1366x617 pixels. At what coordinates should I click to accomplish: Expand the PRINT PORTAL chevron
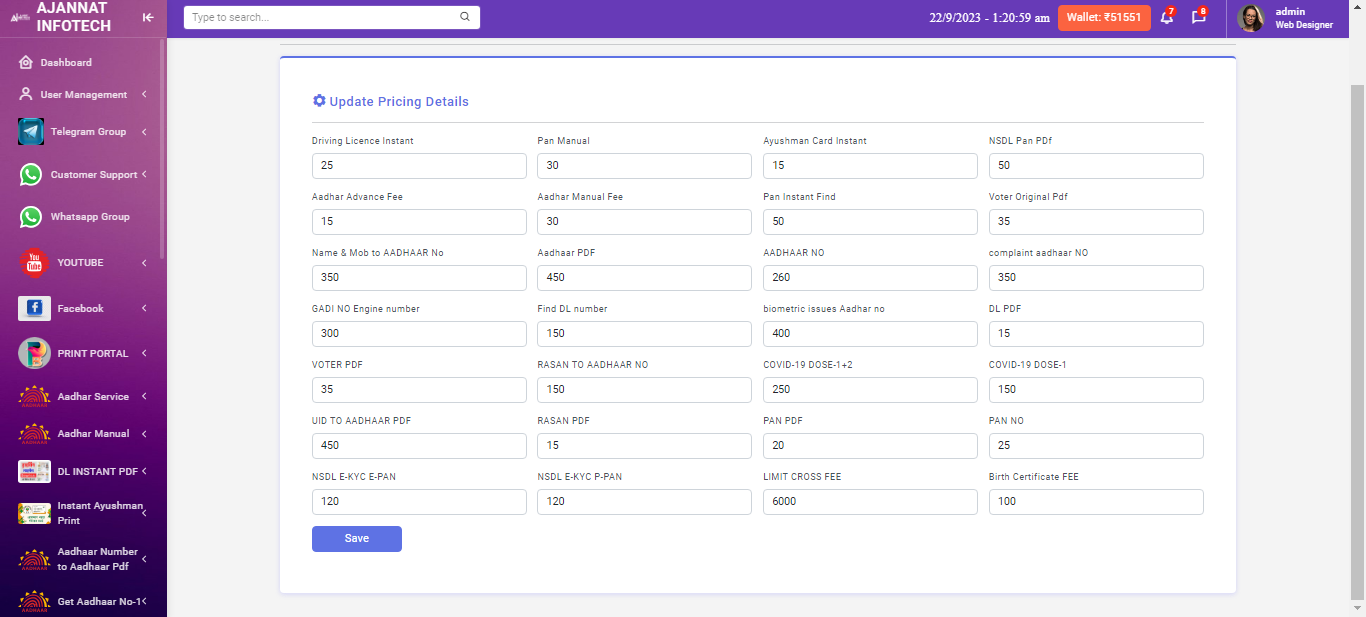[144, 353]
